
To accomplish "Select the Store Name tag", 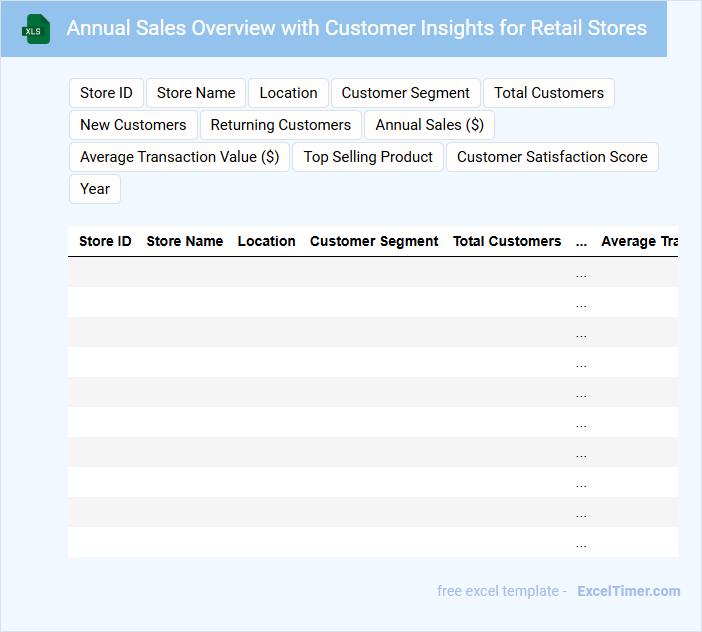I will pos(196,93).
